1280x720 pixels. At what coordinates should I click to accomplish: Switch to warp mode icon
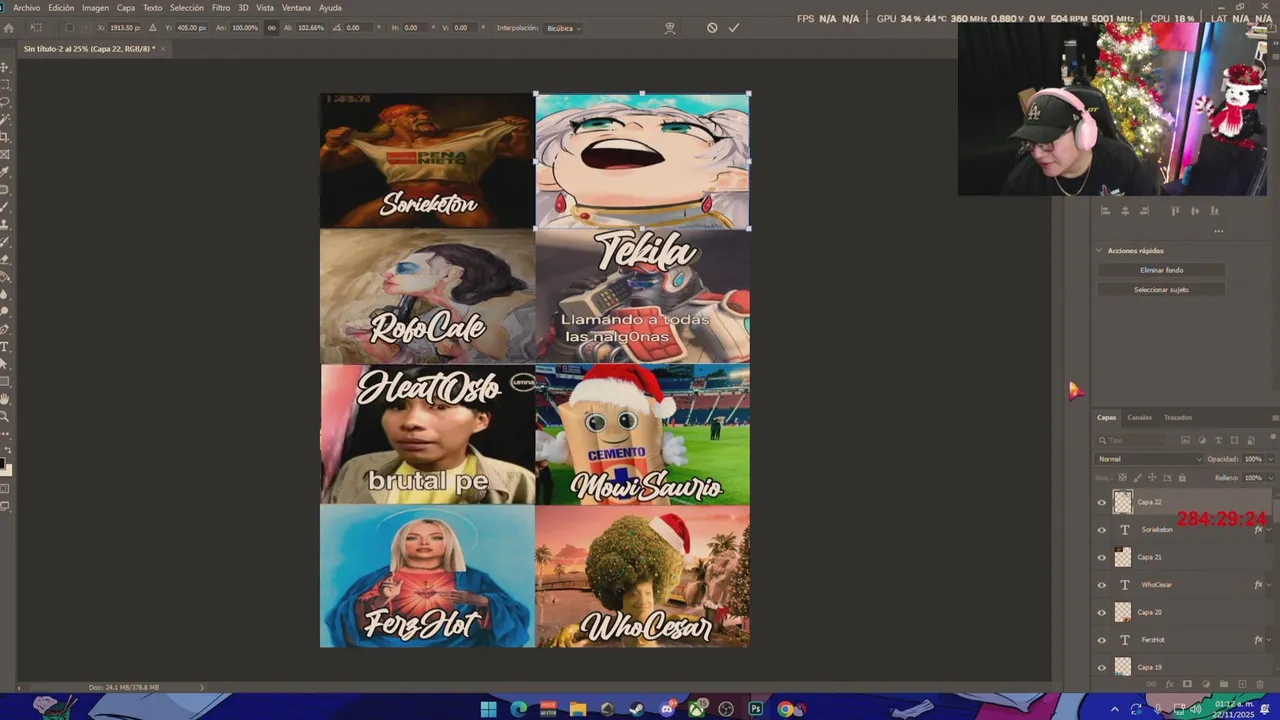click(x=670, y=28)
